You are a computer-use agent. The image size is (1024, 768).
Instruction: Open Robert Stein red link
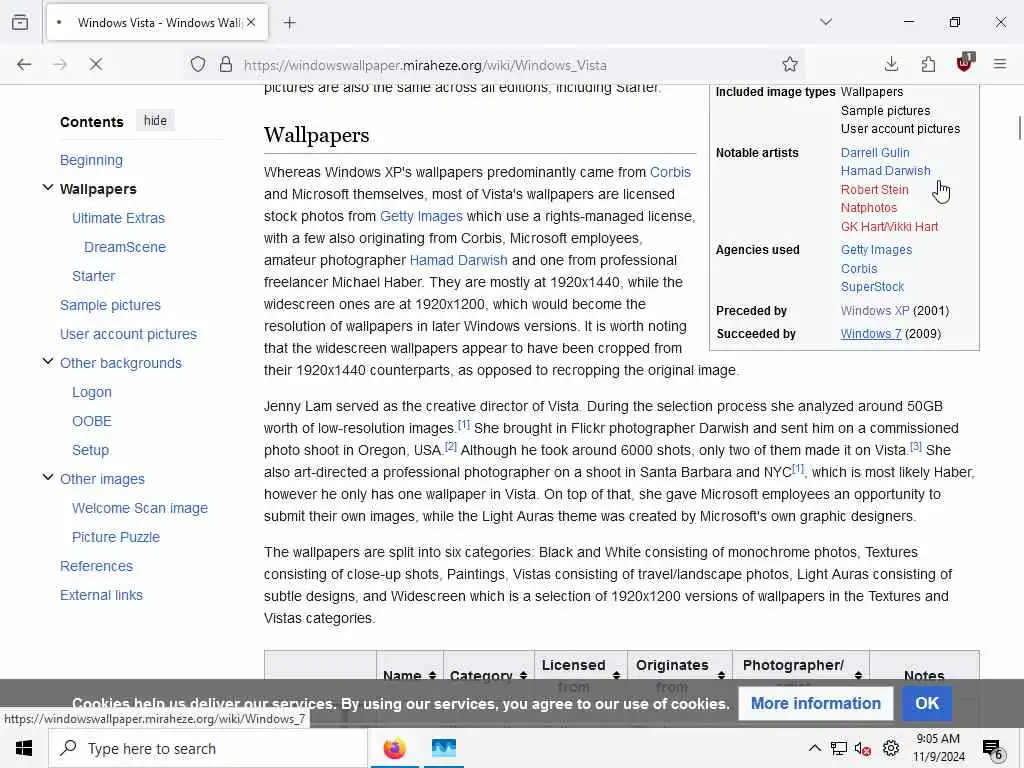tap(874, 189)
